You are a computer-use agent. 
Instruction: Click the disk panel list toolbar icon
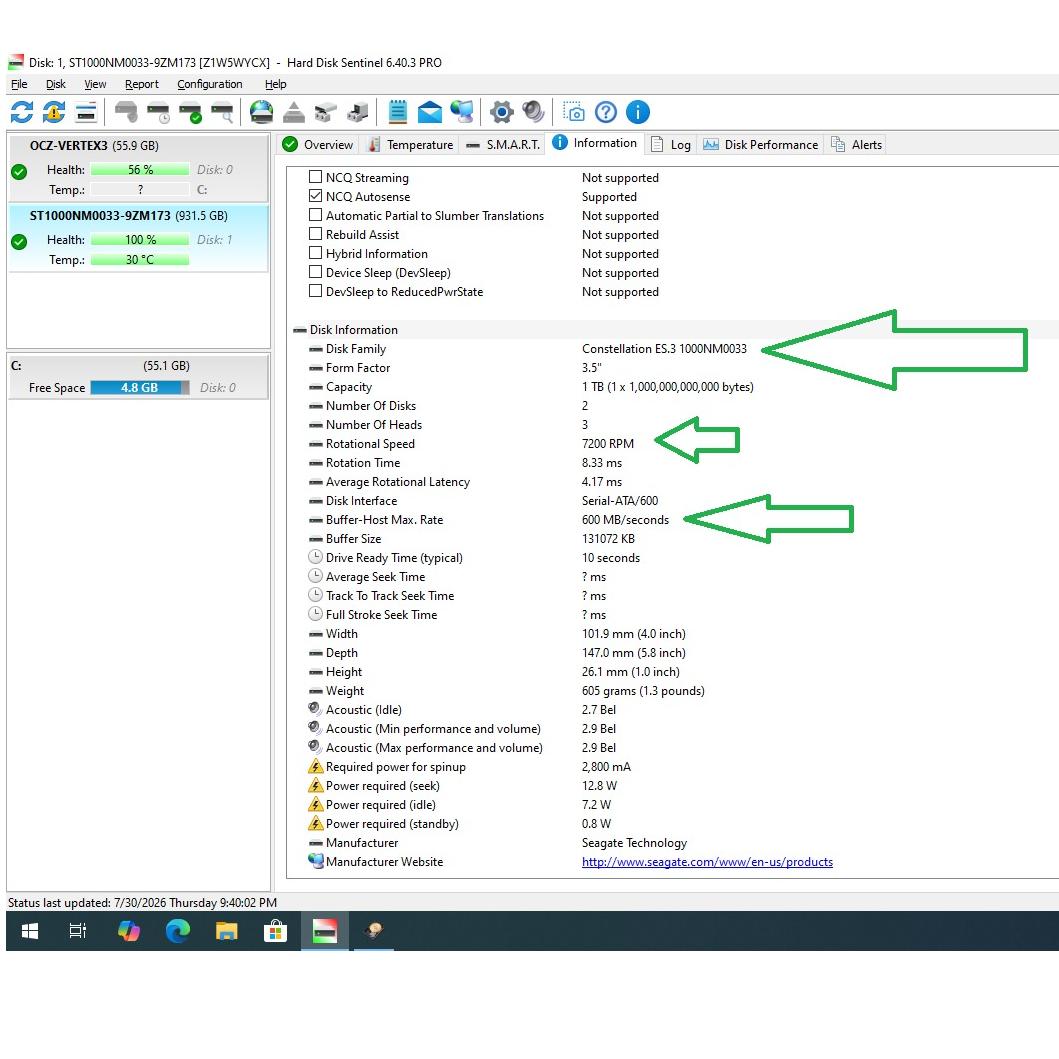click(x=86, y=112)
